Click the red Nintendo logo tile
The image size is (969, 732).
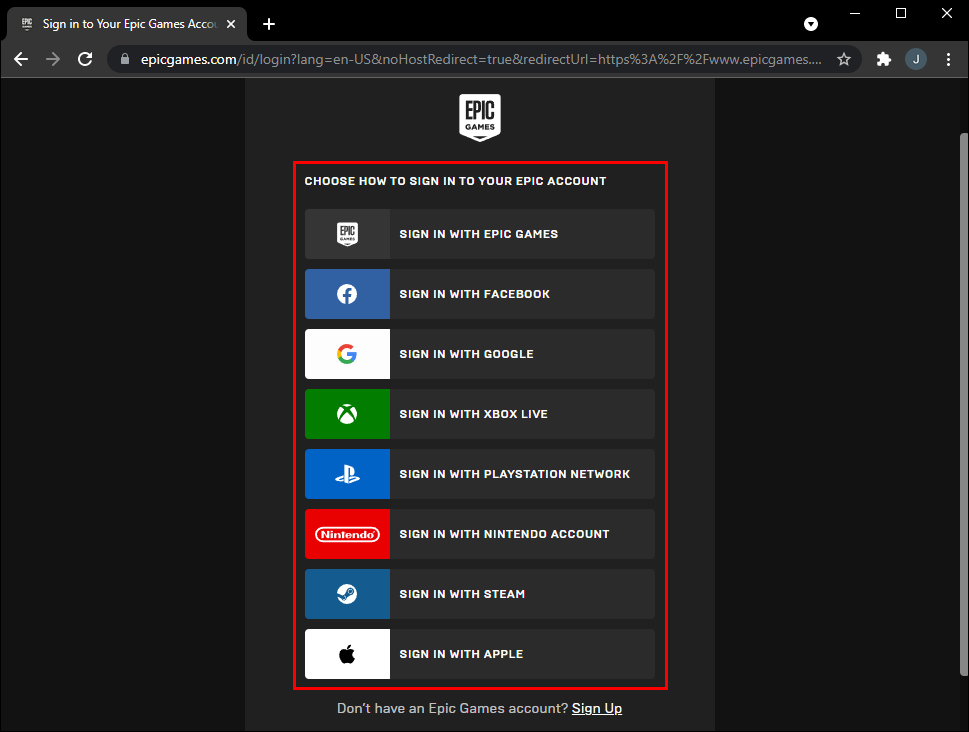(347, 534)
